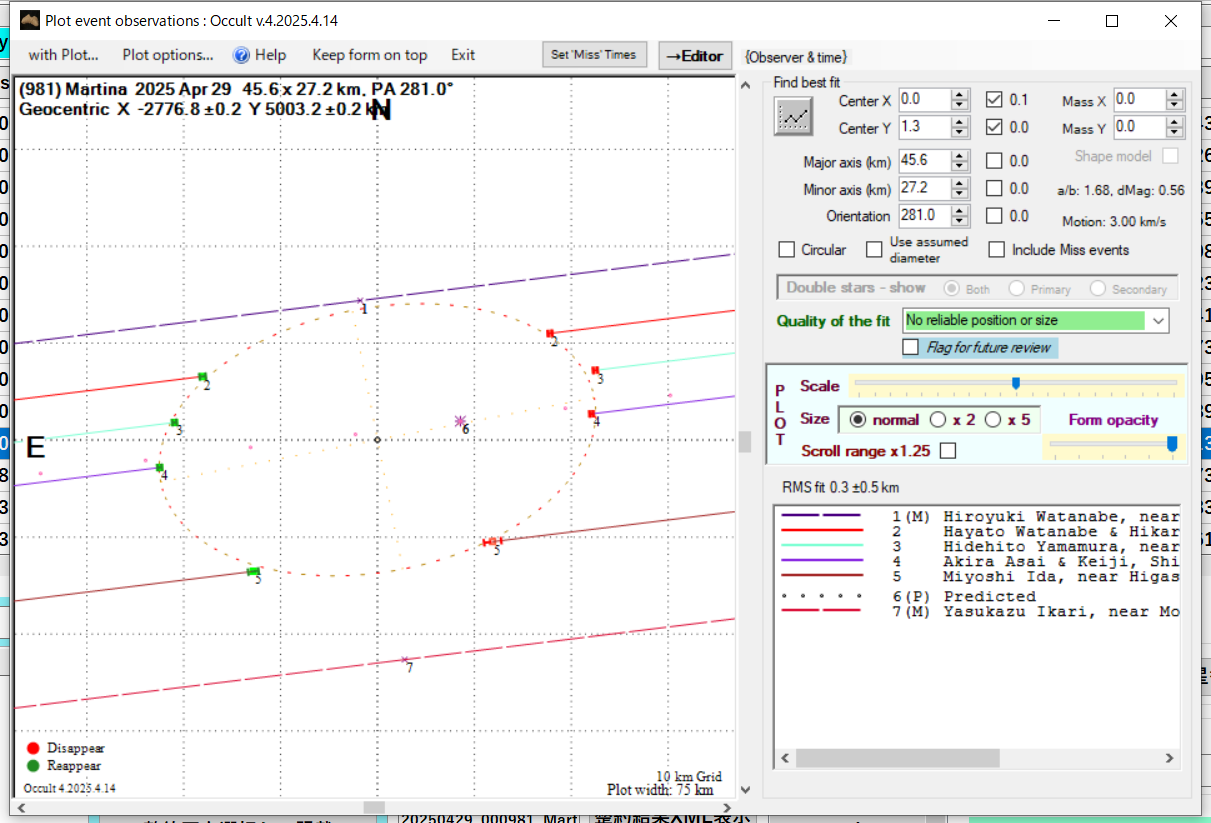The width and height of the screenshot is (1211, 823).
Task: Open the with Plot menu
Action: pyautogui.click(x=63, y=55)
